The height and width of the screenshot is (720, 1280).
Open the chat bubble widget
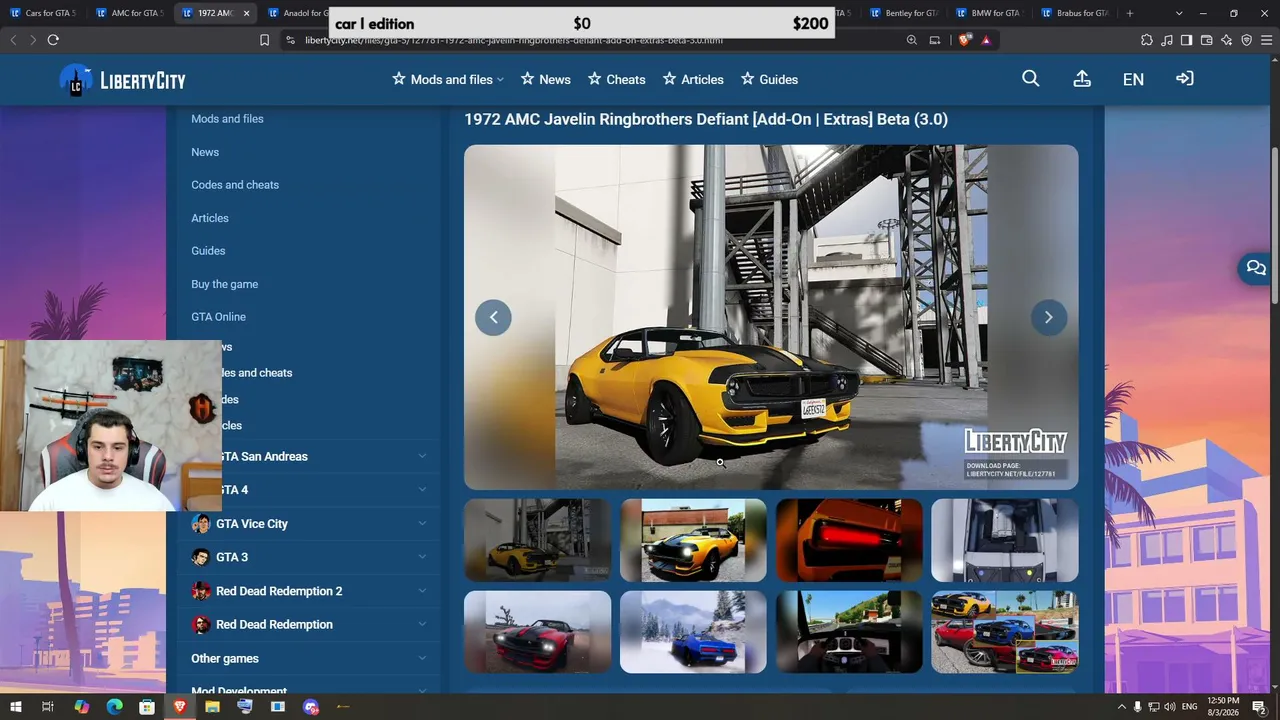click(x=1256, y=268)
